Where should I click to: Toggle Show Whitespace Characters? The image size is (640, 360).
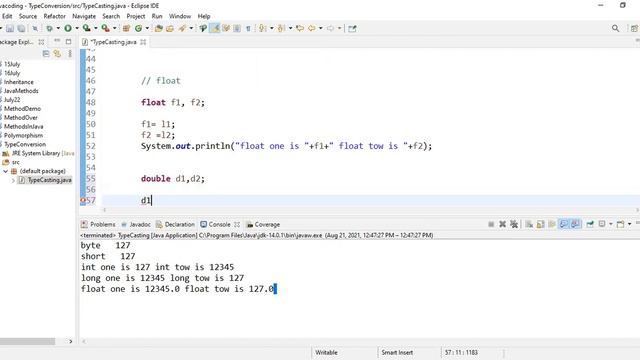[x=248, y=29]
